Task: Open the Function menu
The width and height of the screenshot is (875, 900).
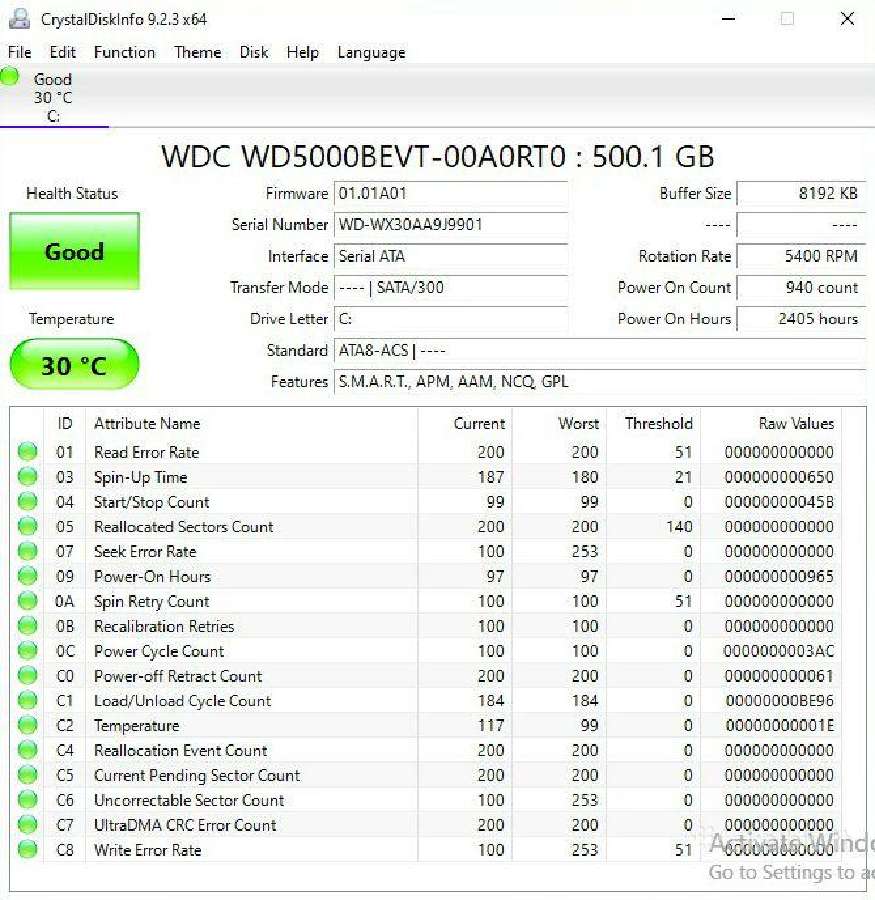Action: coord(125,52)
